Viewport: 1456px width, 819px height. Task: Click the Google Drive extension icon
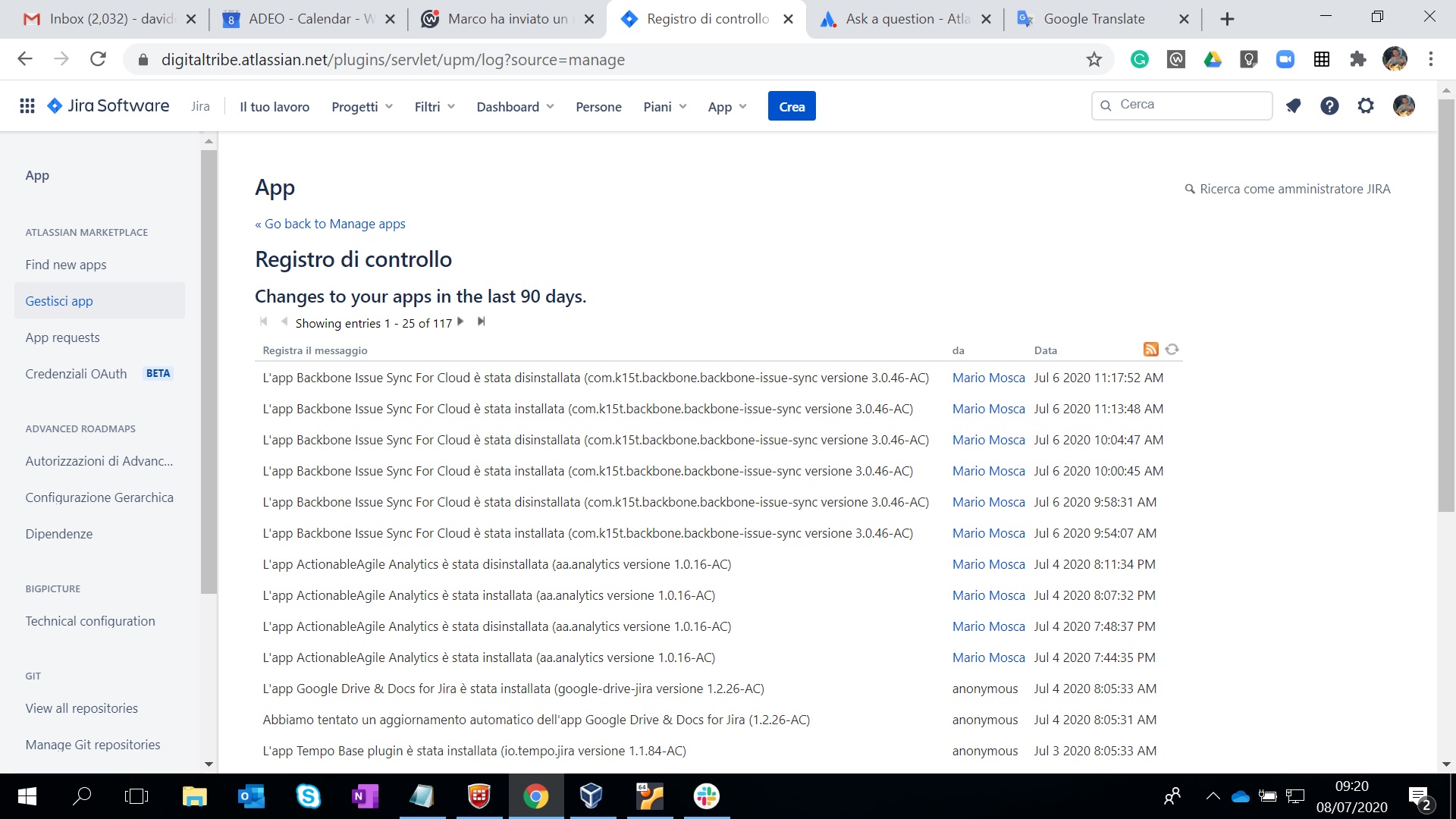pyautogui.click(x=1213, y=59)
